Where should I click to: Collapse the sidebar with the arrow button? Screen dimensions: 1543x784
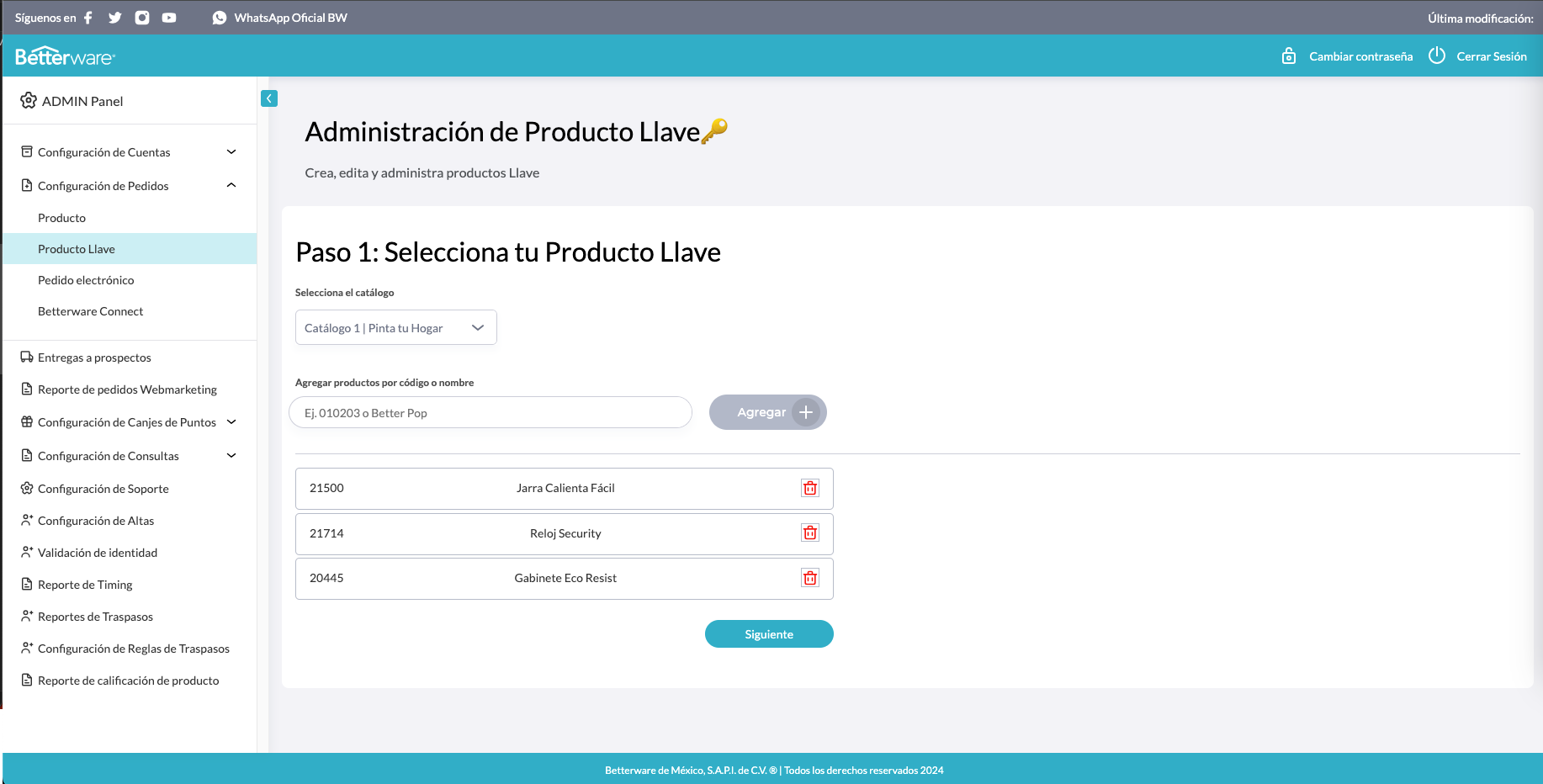269,98
